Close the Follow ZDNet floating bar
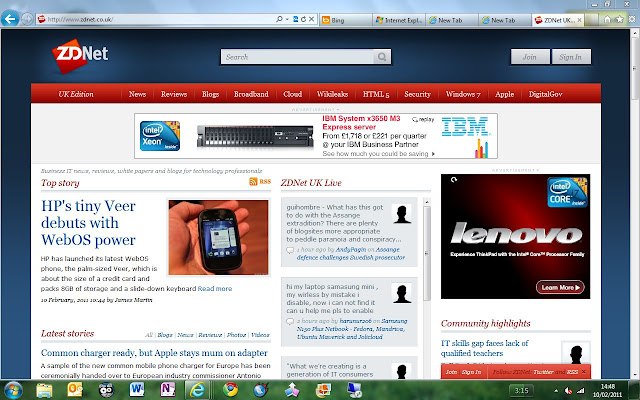This screenshot has height=400, width=640. point(584,372)
